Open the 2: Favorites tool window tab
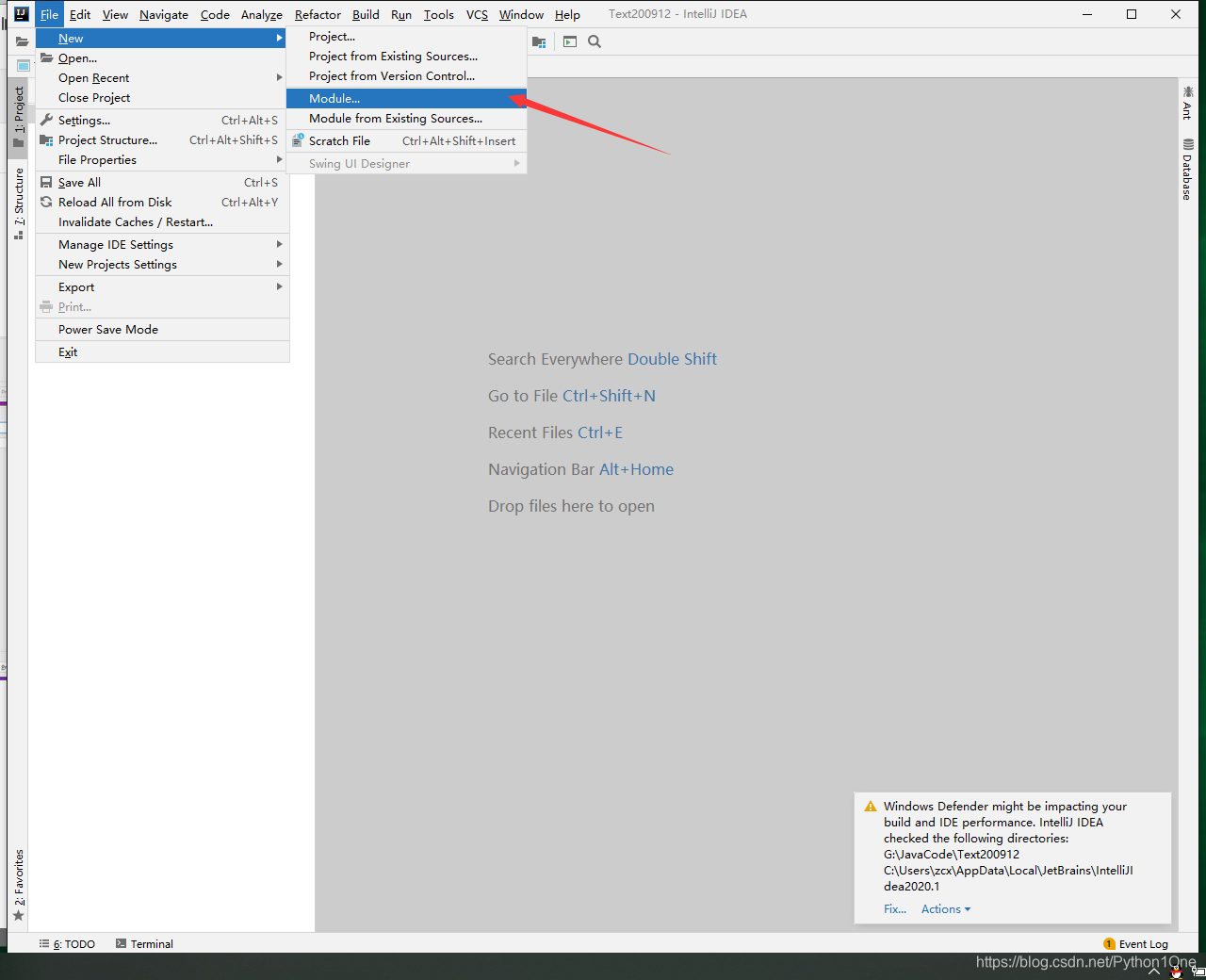 pos(18,886)
